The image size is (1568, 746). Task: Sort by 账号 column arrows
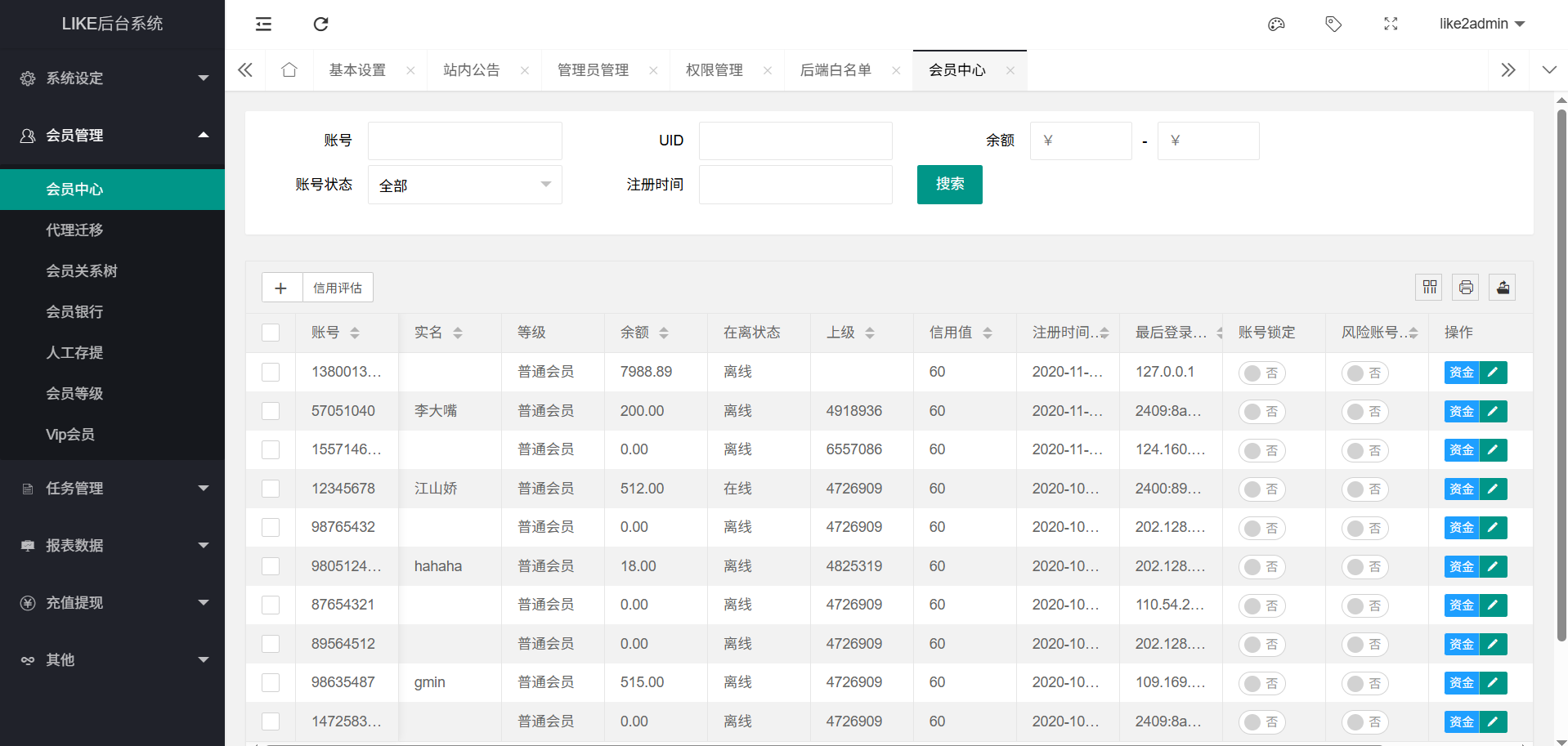(x=355, y=333)
